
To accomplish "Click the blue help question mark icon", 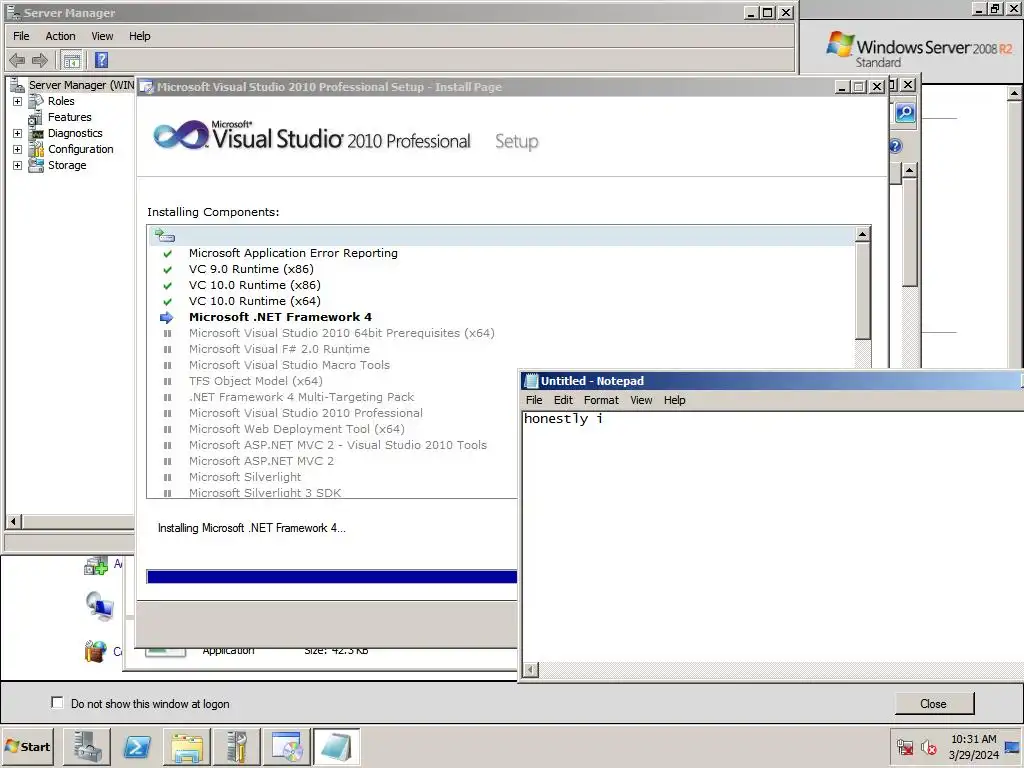I will click(896, 146).
